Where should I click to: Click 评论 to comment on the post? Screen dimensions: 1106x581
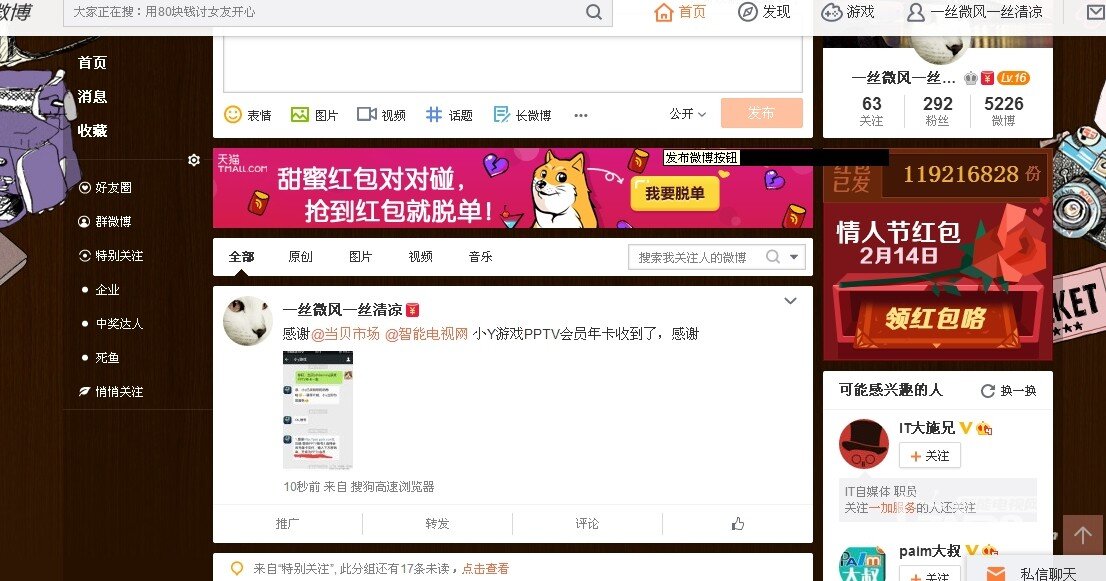(587, 523)
